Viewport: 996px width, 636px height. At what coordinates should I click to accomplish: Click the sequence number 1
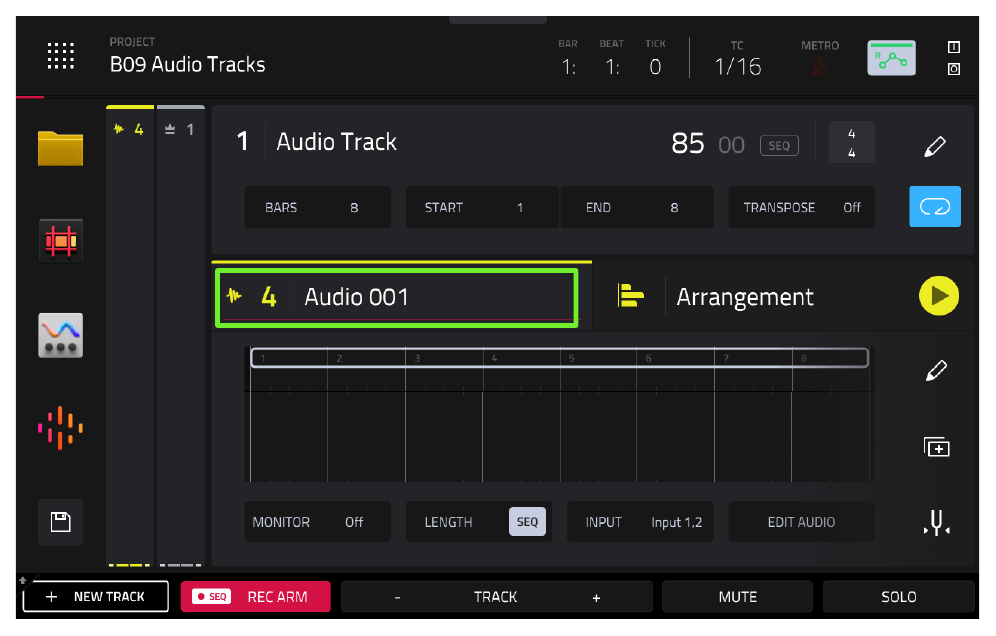tap(243, 141)
